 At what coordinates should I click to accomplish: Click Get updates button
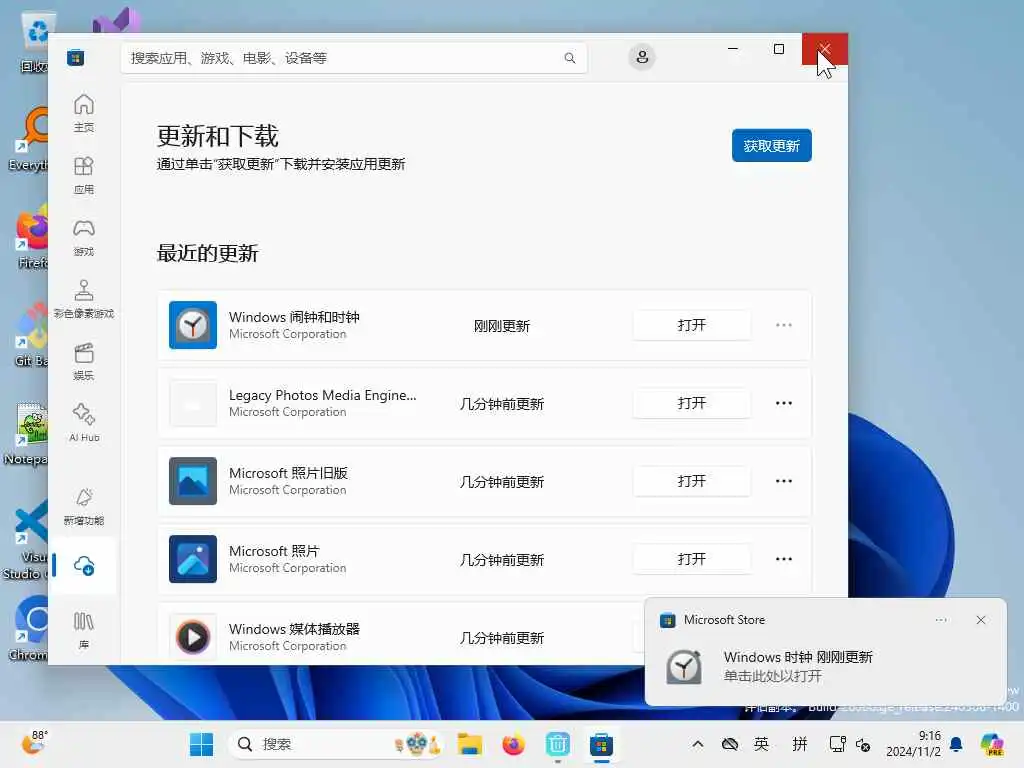pos(771,145)
